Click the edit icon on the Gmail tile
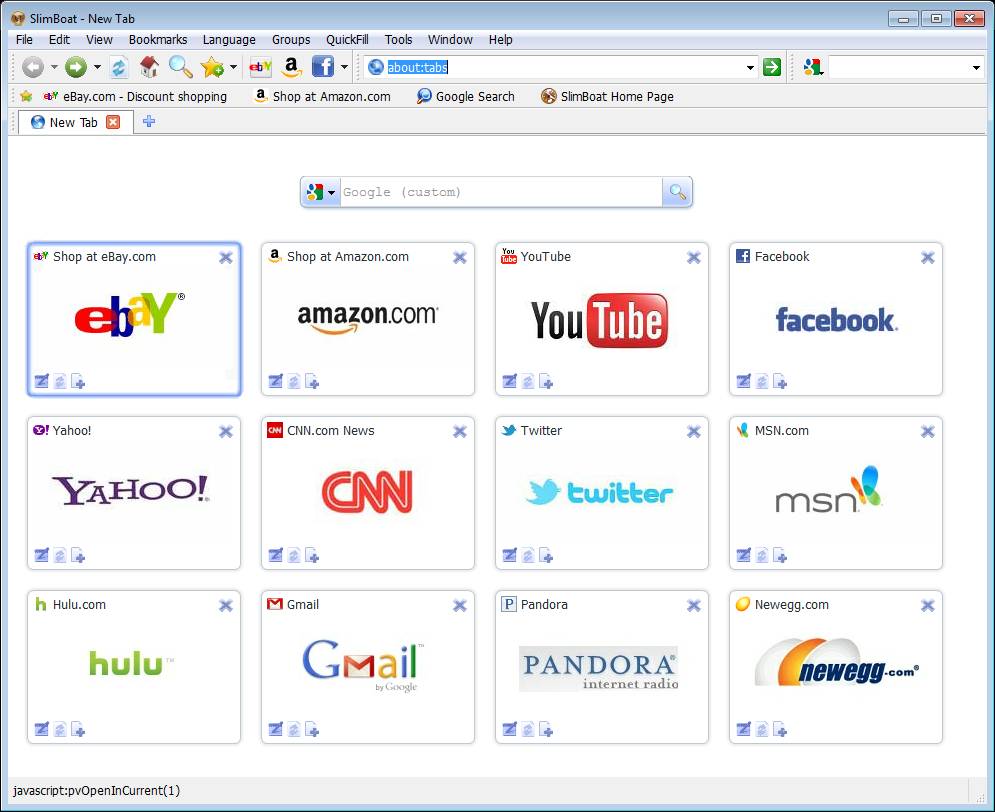Screen dimensions: 995x812 click(275, 730)
